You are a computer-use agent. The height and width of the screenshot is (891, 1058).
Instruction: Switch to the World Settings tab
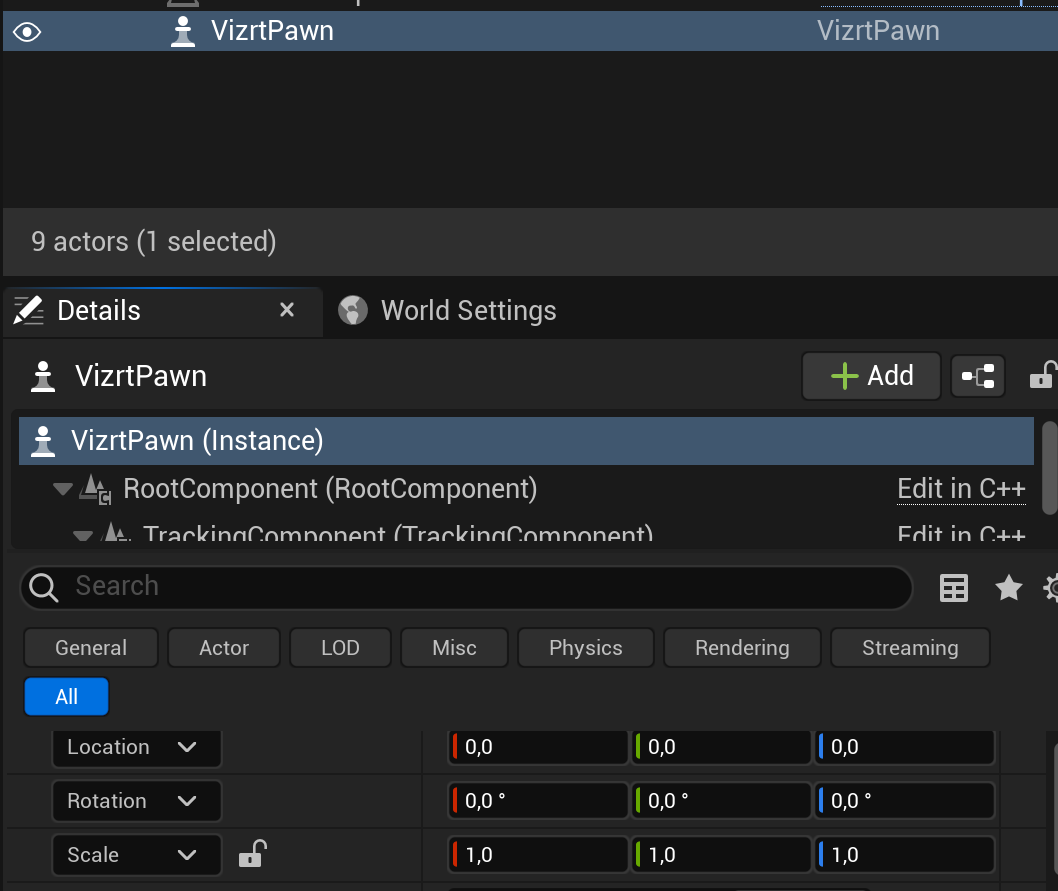point(468,311)
